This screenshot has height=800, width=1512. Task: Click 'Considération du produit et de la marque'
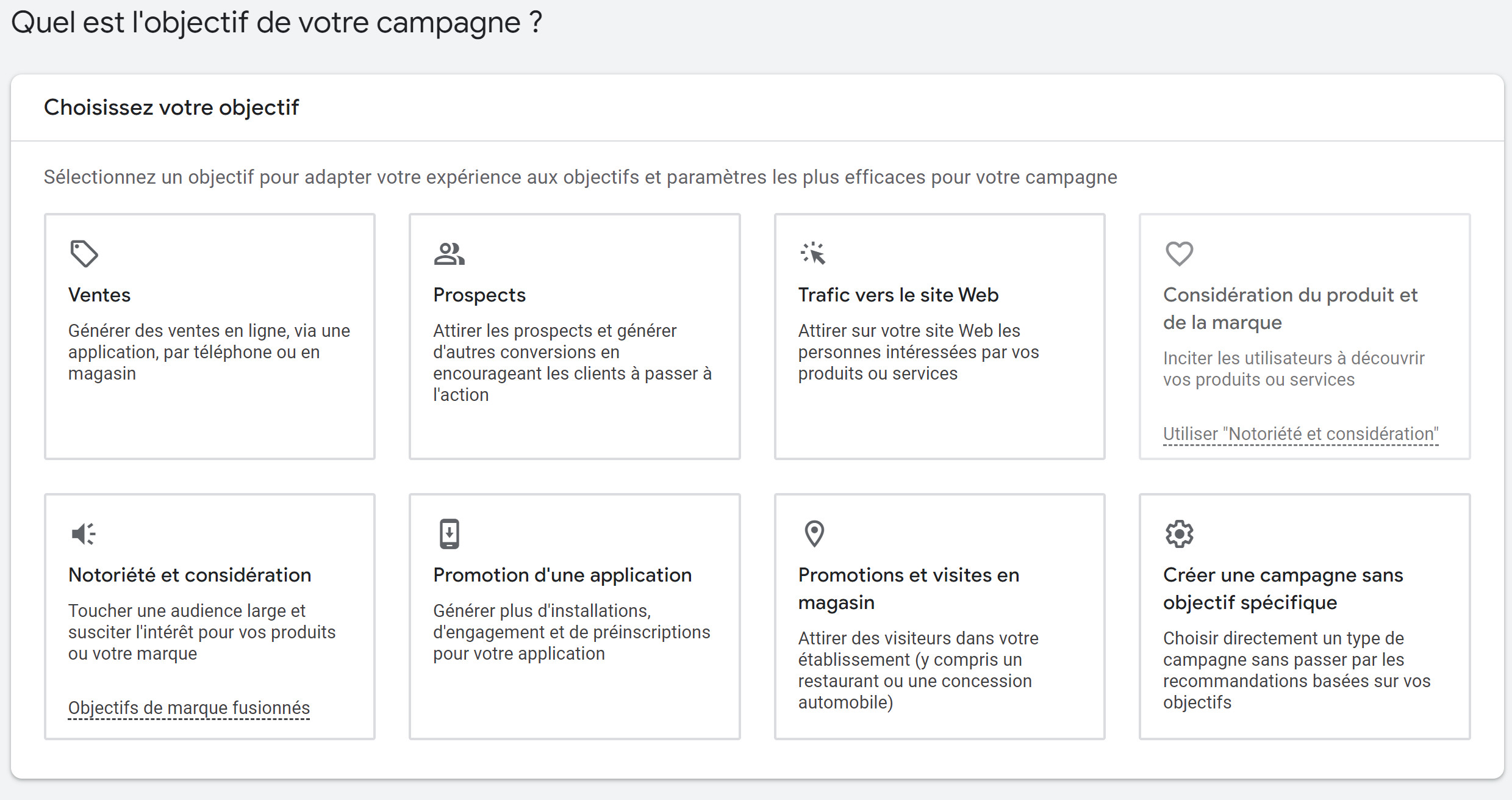pyautogui.click(x=1290, y=308)
